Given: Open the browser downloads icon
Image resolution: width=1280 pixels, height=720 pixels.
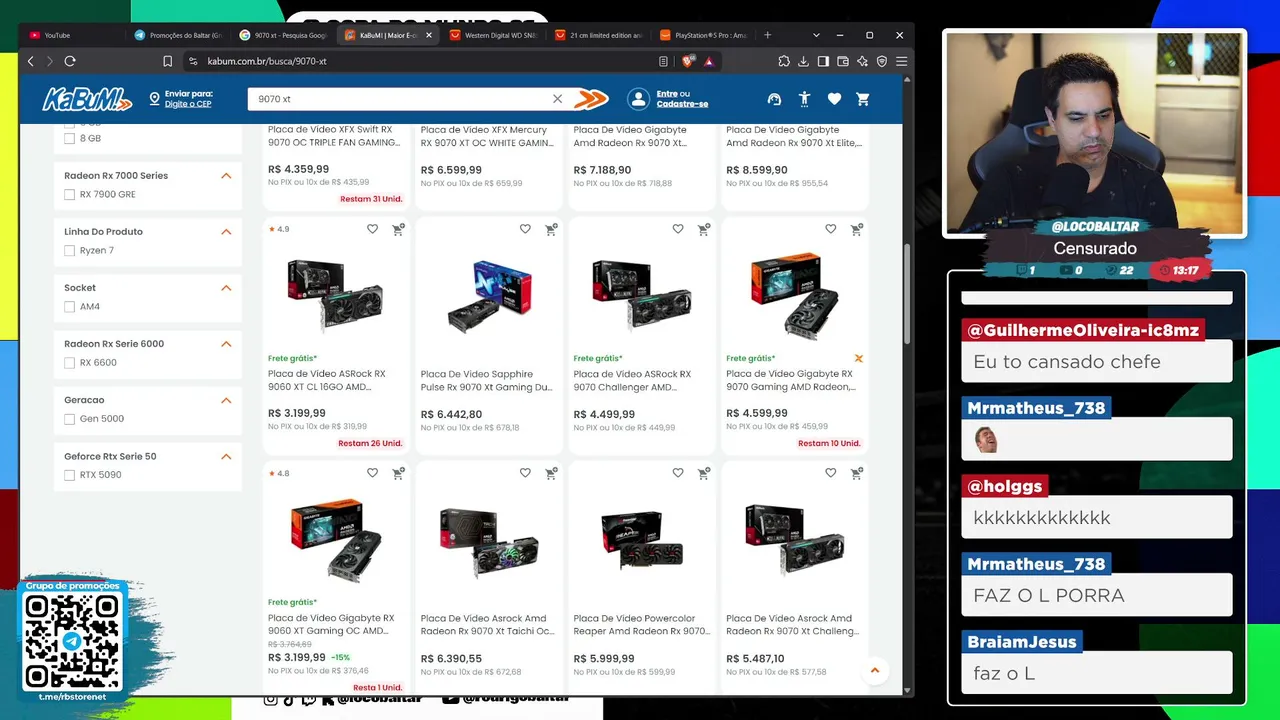Looking at the screenshot, I should 803,61.
